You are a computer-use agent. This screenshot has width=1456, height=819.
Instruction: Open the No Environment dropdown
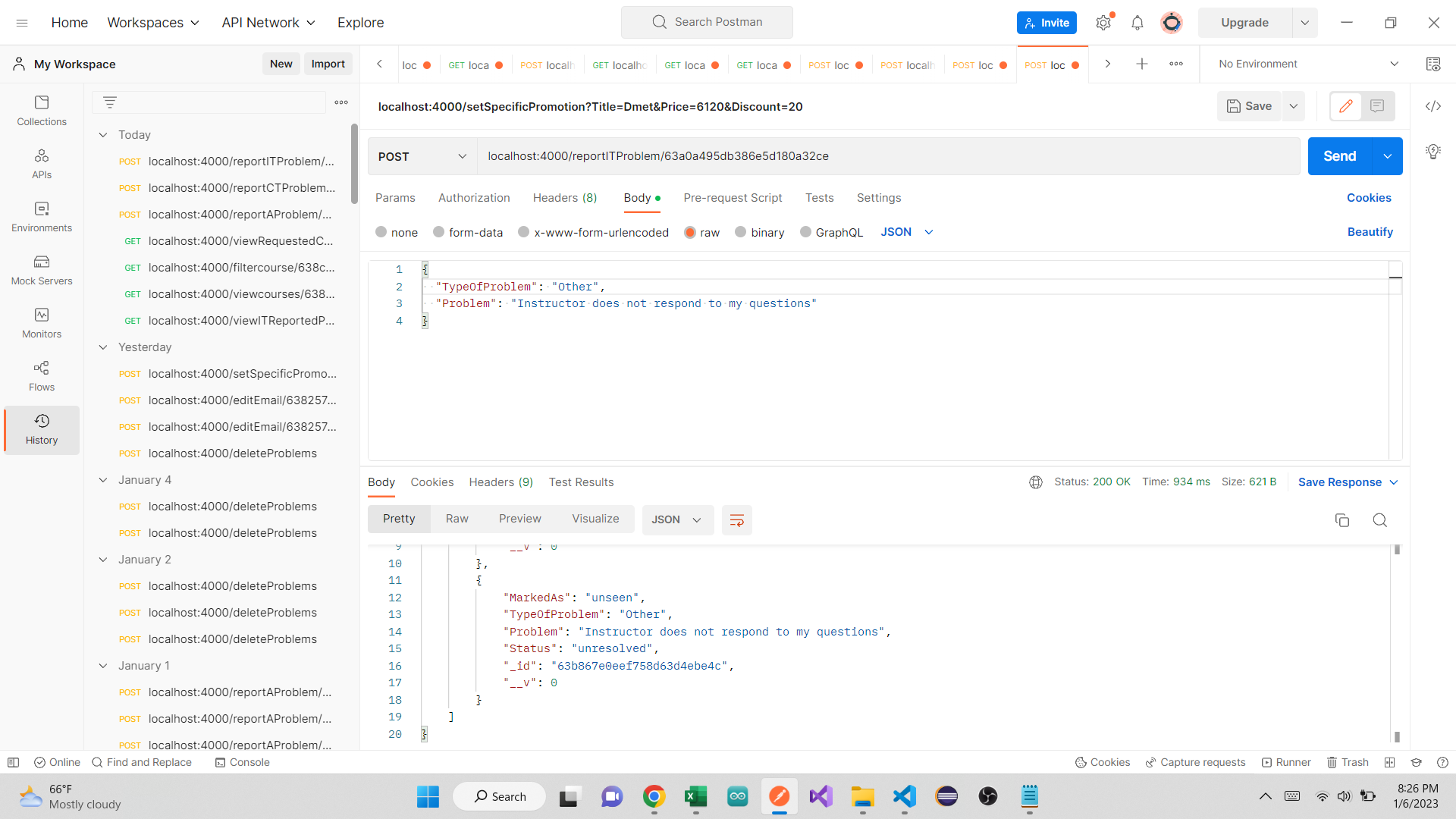point(1304,64)
